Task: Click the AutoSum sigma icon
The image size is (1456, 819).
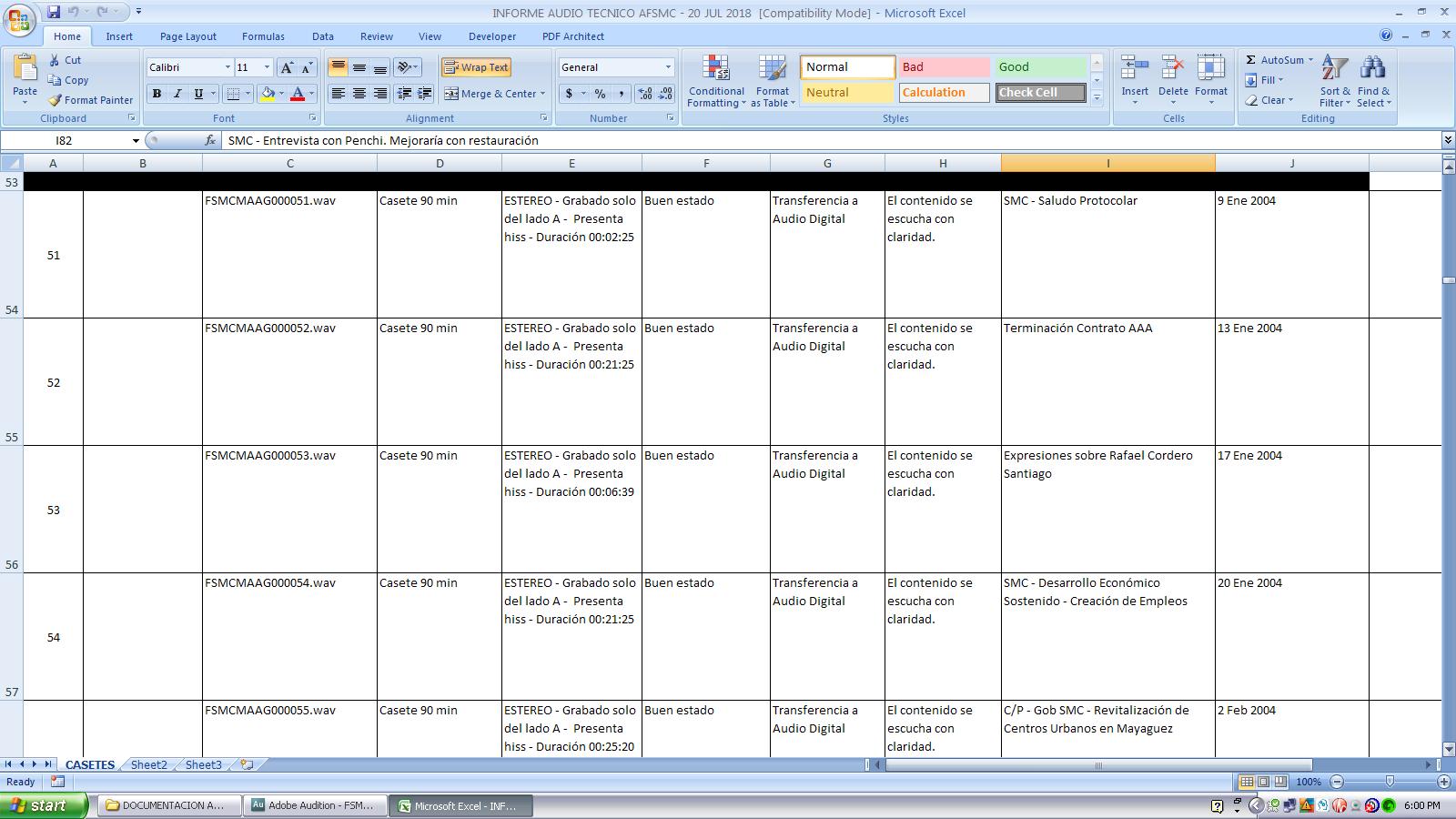Action: [1250, 60]
